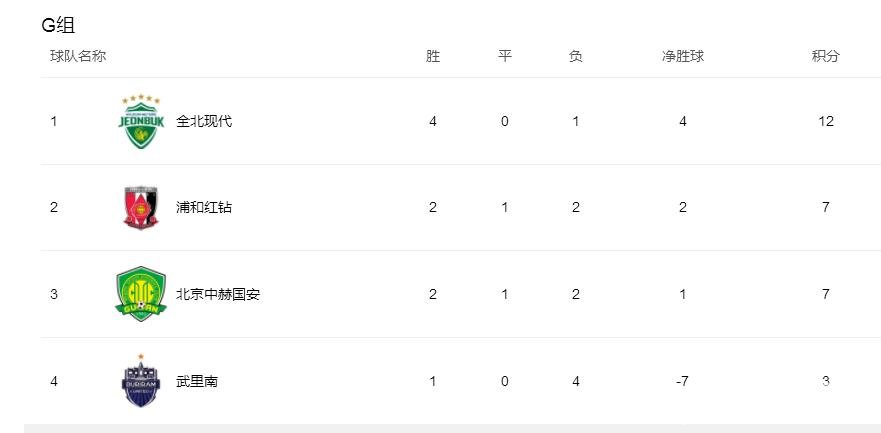The height and width of the screenshot is (433, 881).
Task: Click the 胜 column header
Action: (x=433, y=56)
